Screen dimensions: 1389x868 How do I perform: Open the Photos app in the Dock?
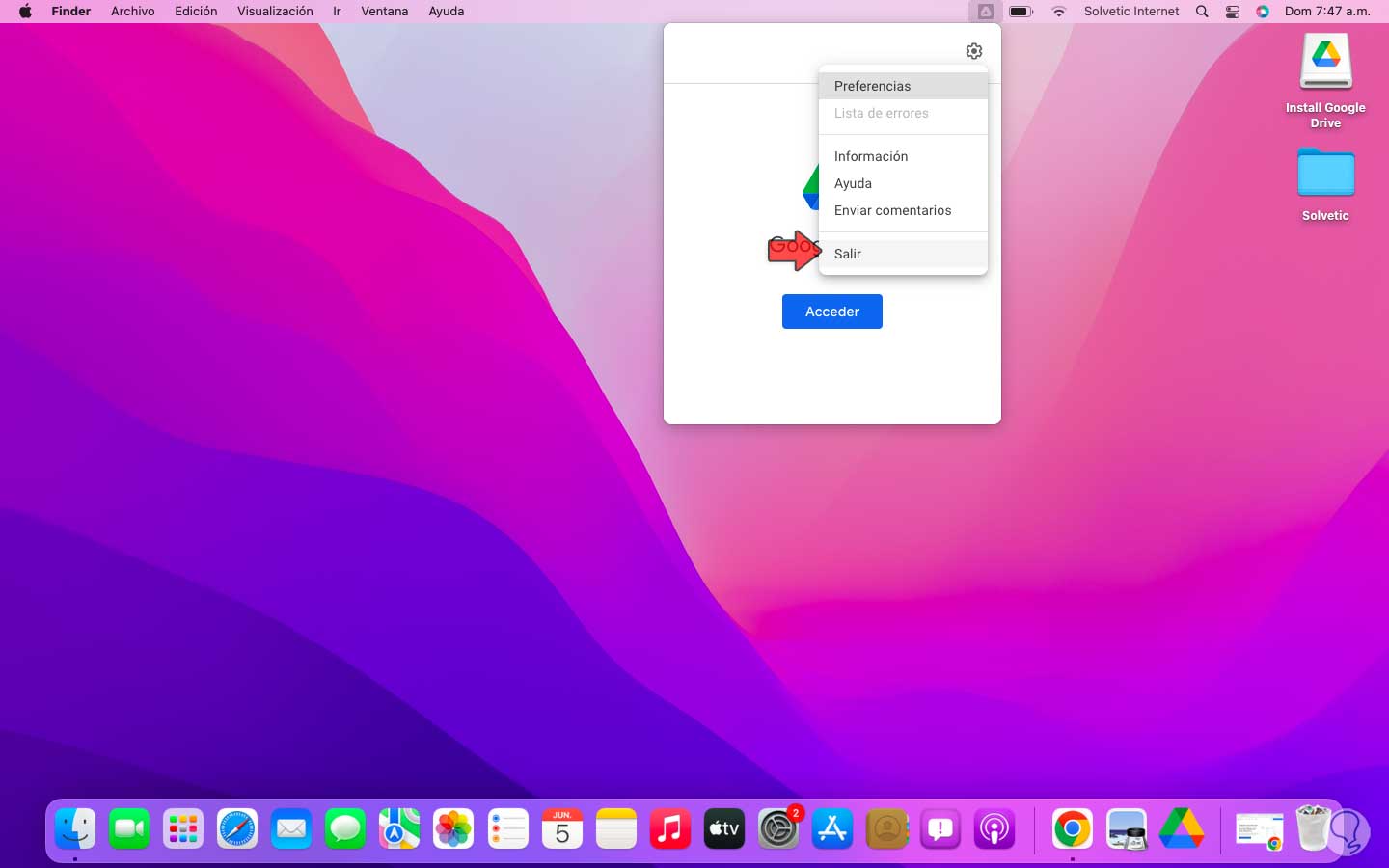click(453, 828)
